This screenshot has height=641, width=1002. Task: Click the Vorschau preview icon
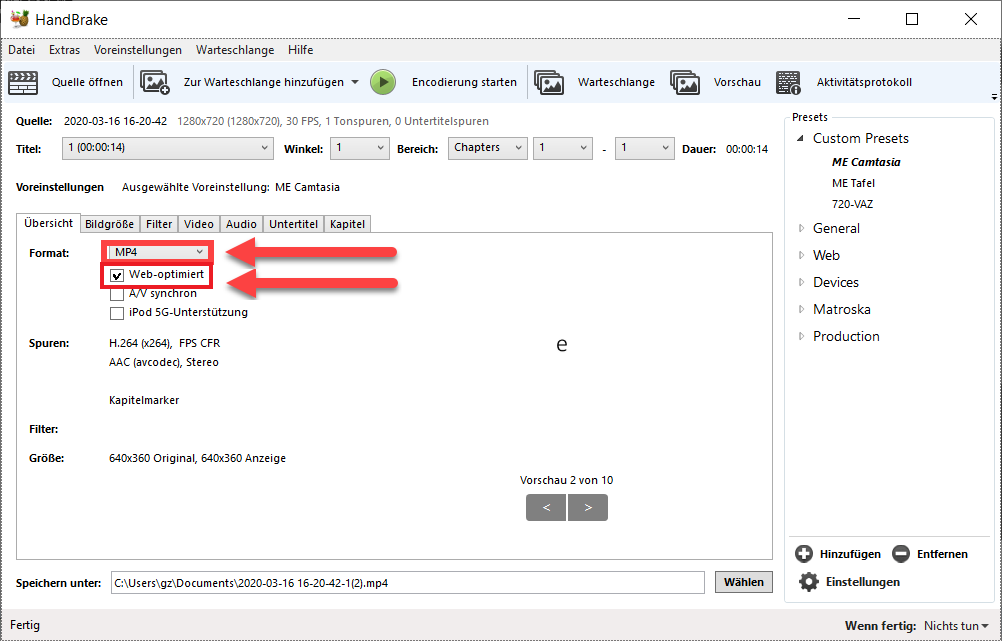[x=685, y=82]
